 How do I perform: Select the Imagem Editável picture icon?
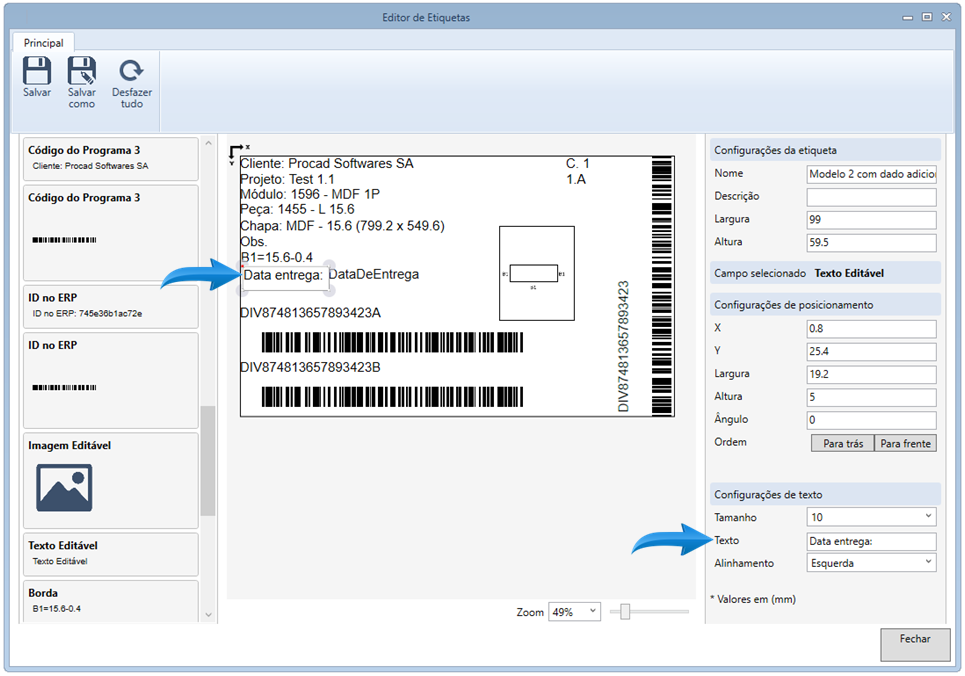click(x=64, y=487)
